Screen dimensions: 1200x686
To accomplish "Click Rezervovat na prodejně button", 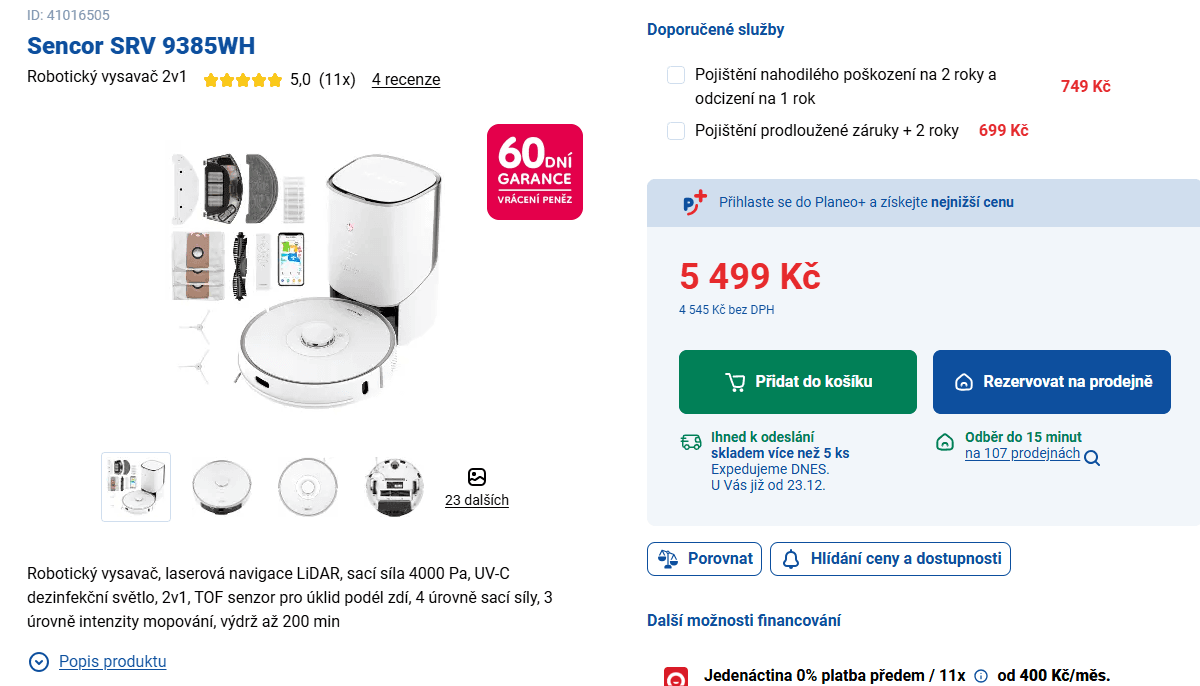I will tap(1051, 381).
